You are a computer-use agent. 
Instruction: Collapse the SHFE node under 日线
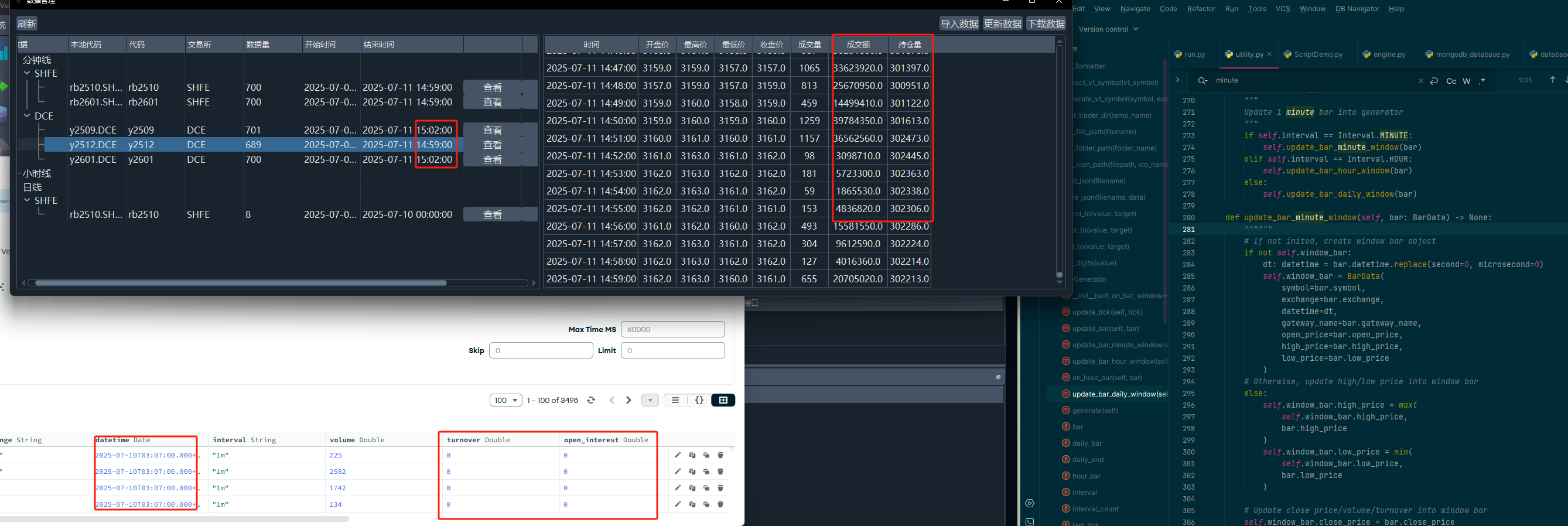27,200
